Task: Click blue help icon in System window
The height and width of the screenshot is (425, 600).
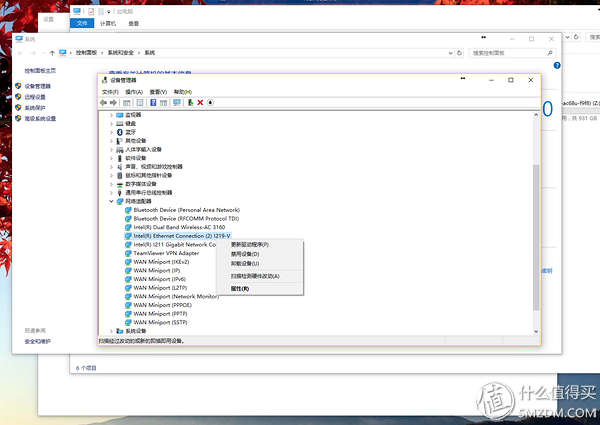Action: point(557,65)
